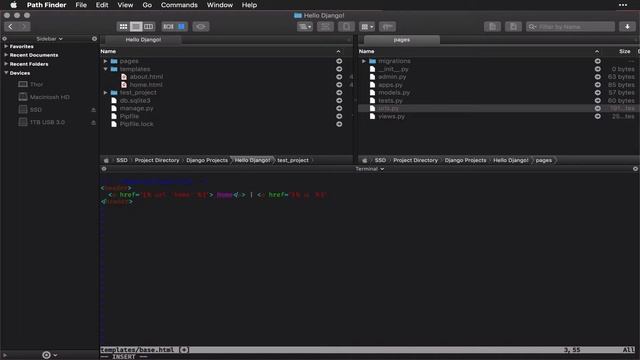Screen dimensions: 640x360
Task: Collapse the Devices sidebar section
Action: (6, 73)
